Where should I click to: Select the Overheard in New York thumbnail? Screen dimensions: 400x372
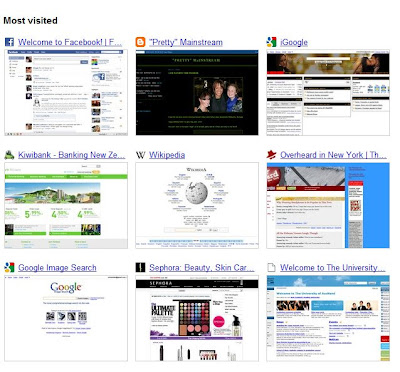(x=328, y=205)
